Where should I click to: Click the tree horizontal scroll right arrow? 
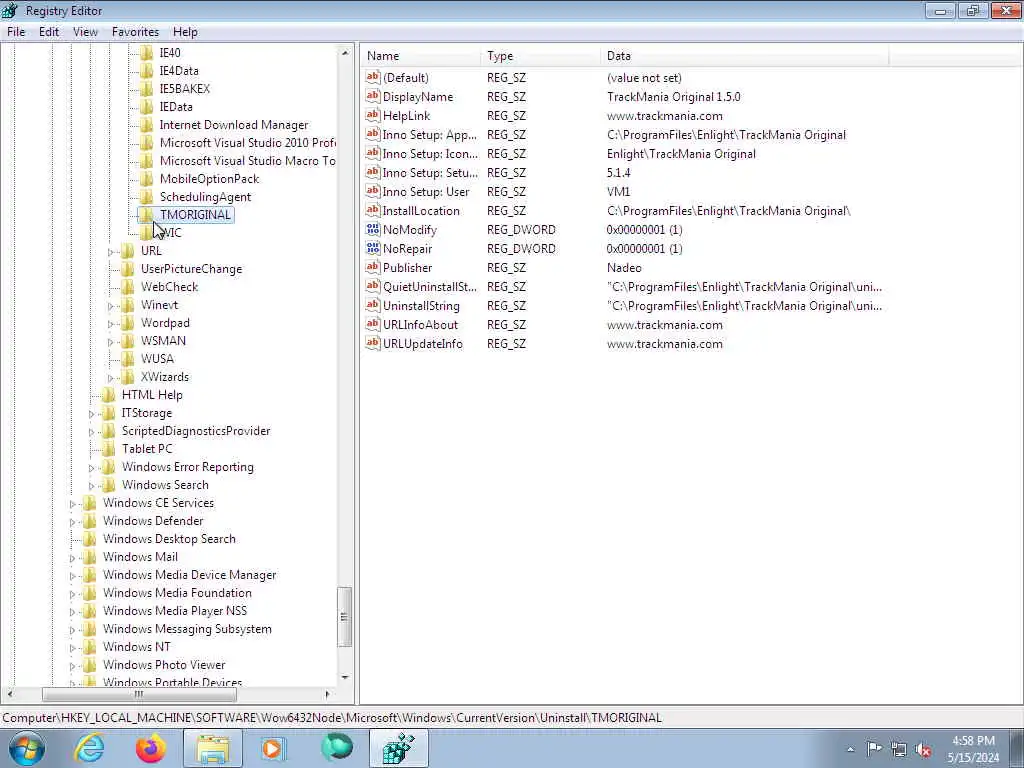[x=327, y=694]
